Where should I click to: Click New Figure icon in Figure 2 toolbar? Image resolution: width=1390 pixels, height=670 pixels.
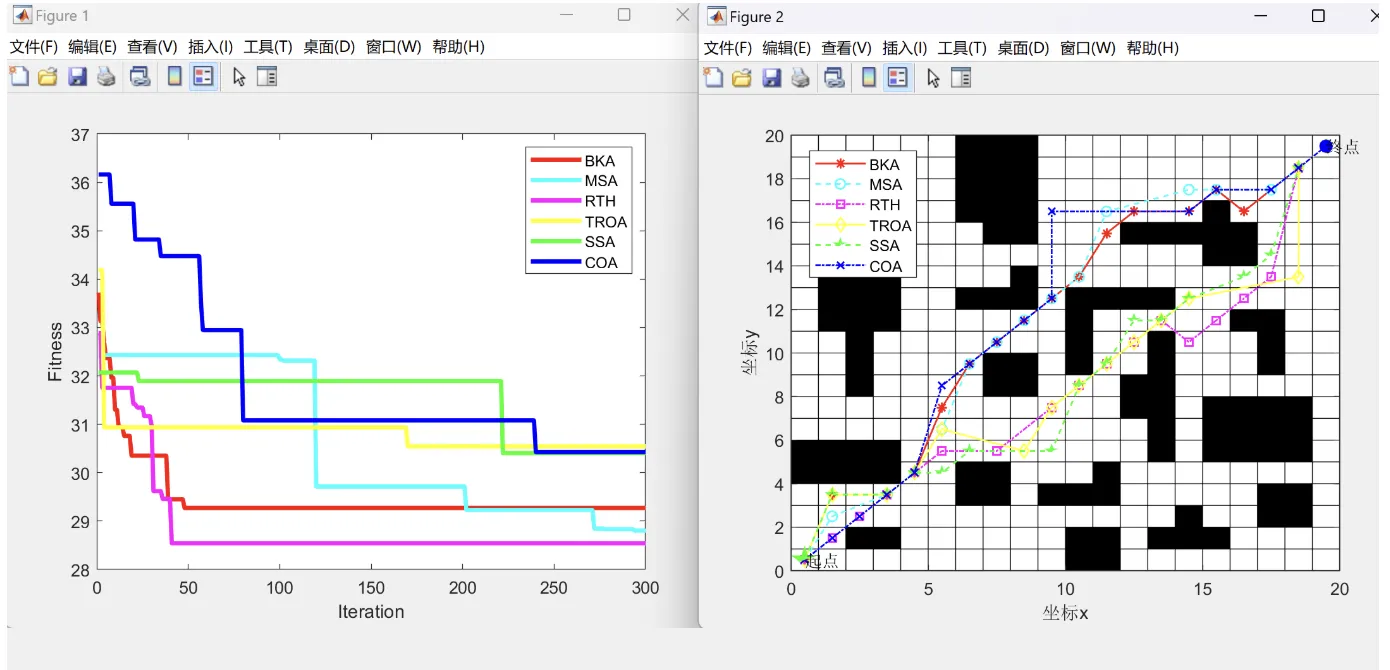tap(713, 77)
